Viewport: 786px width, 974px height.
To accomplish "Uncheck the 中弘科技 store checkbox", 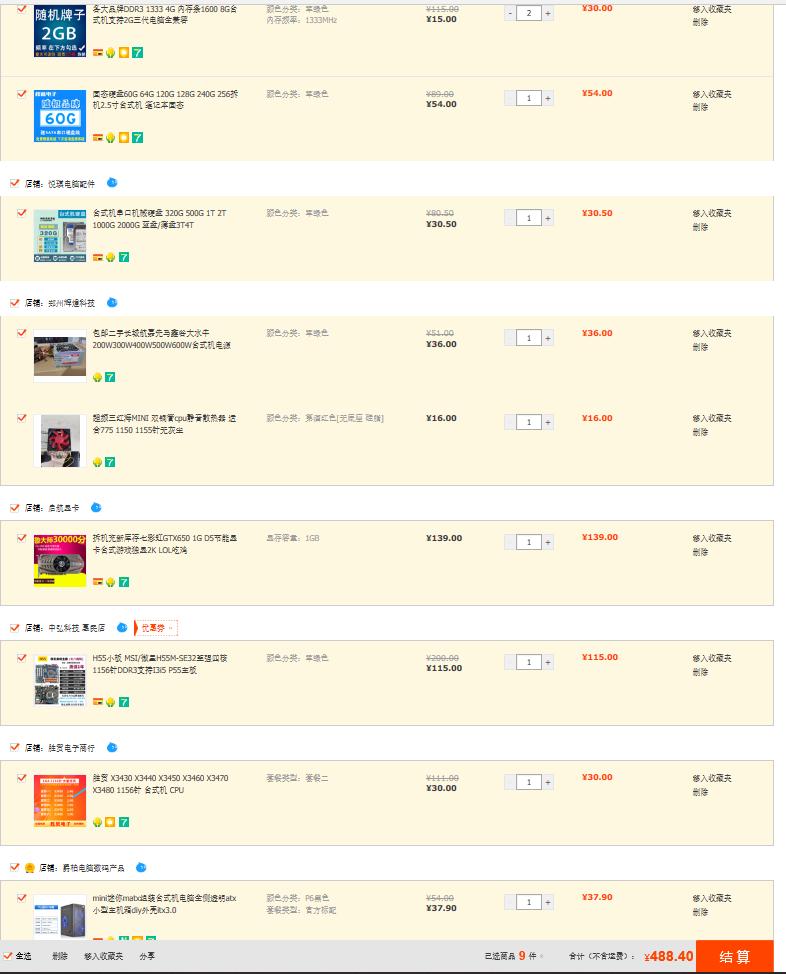I will point(14,627).
